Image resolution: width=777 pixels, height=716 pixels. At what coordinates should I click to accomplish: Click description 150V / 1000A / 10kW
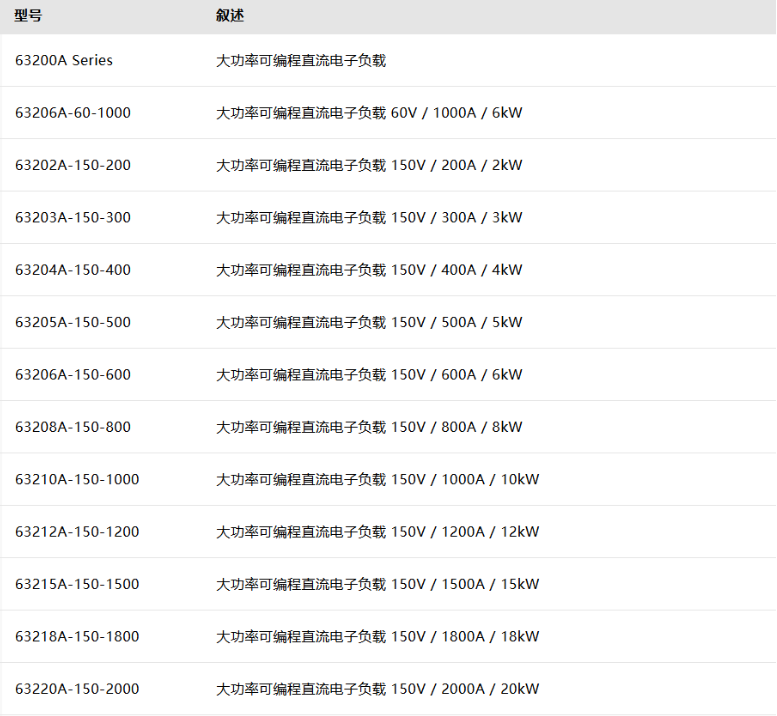coord(378,480)
